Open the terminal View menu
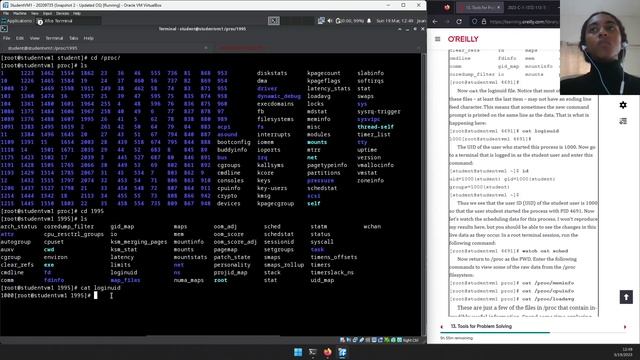The image size is (640, 360). pyautogui.click(x=34, y=38)
